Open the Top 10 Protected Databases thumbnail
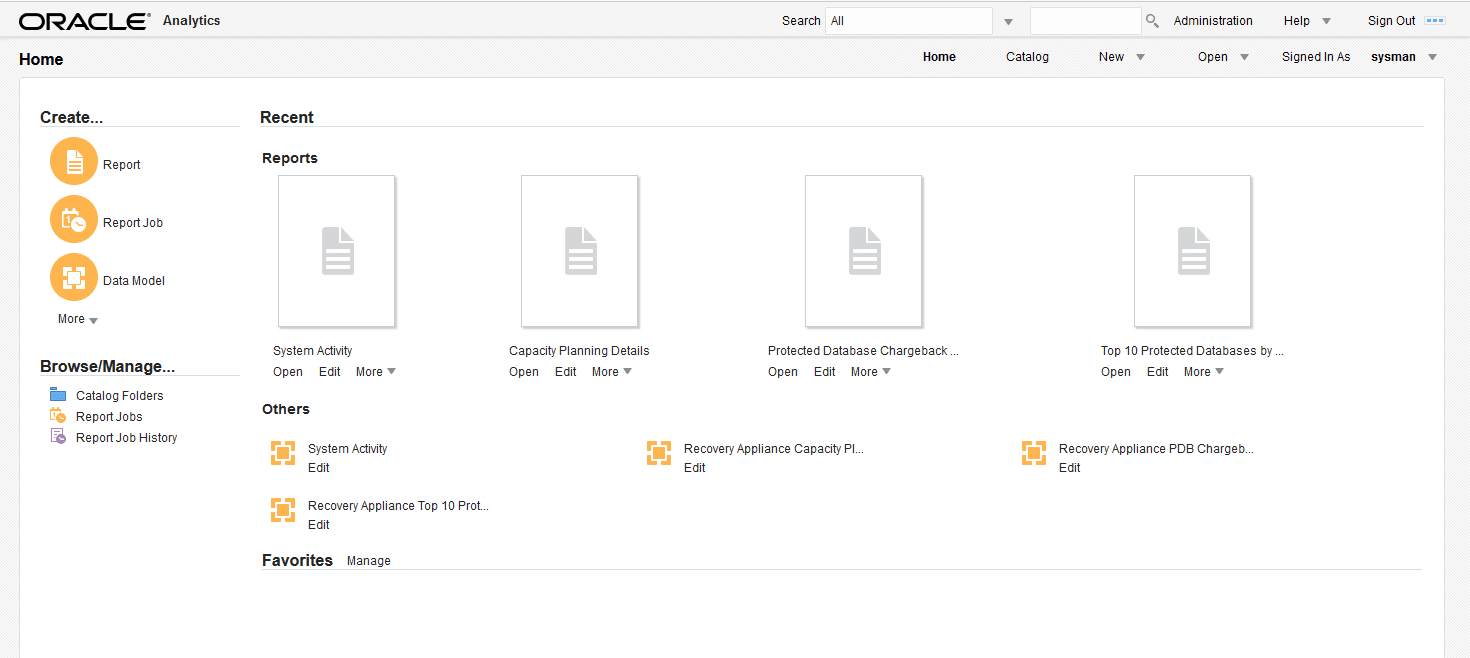 pyautogui.click(x=1193, y=251)
